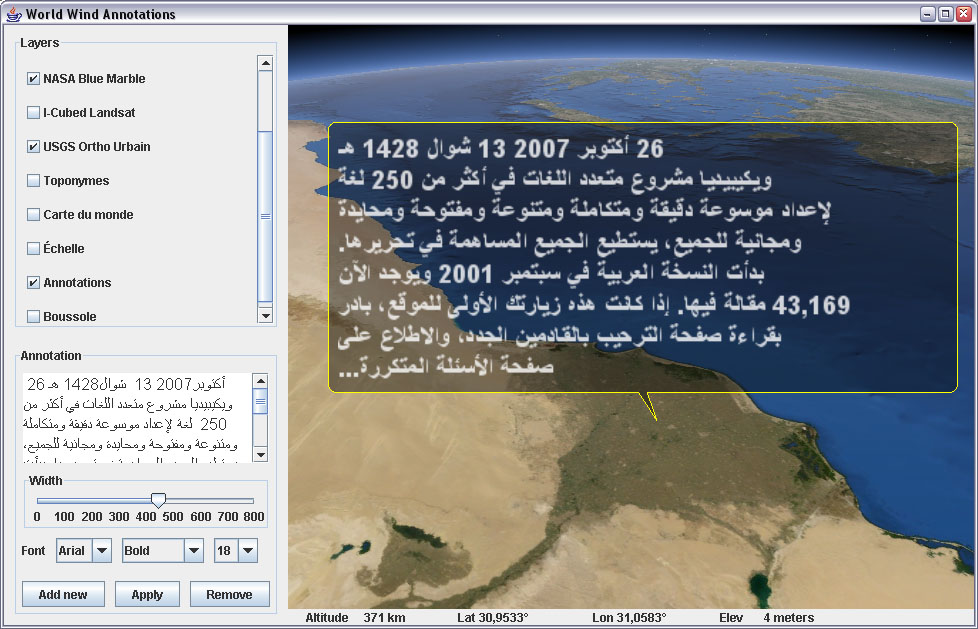The height and width of the screenshot is (629, 978).
Task: Open the Arial font family dropdown
Action: pos(101,551)
